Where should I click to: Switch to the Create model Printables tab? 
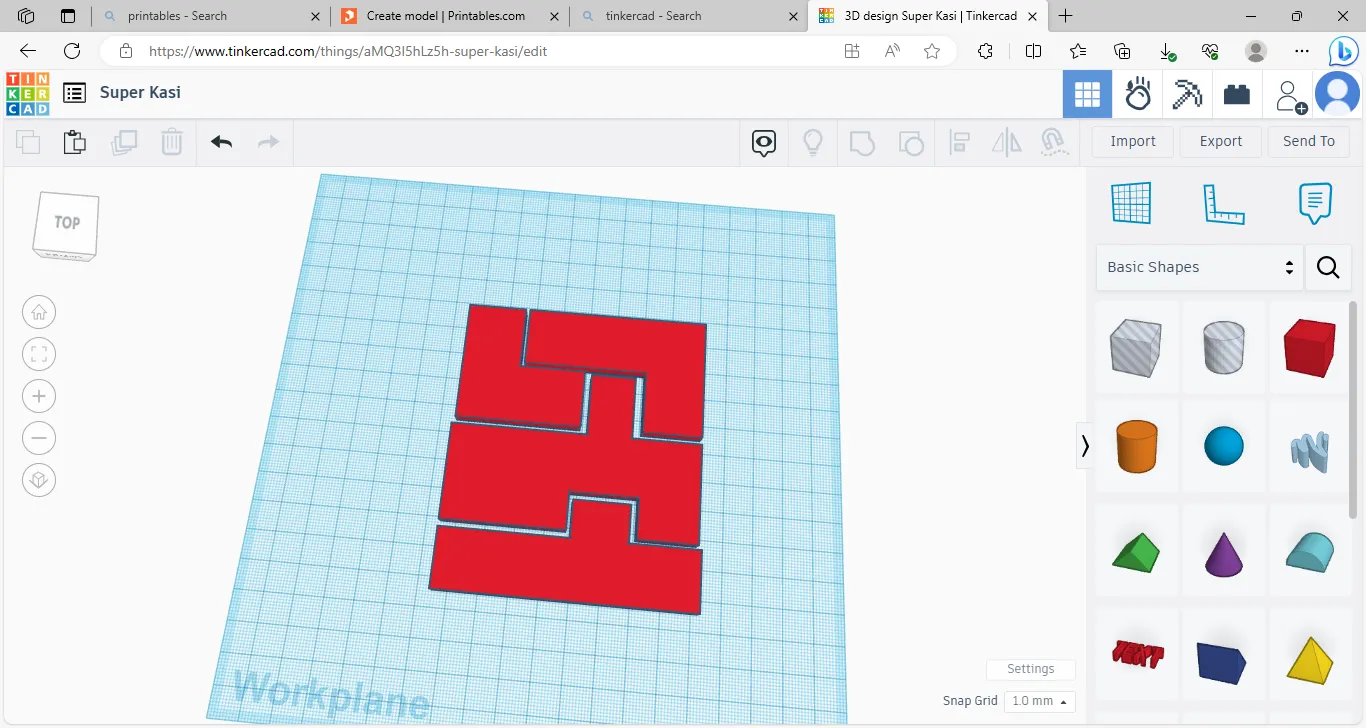445,16
